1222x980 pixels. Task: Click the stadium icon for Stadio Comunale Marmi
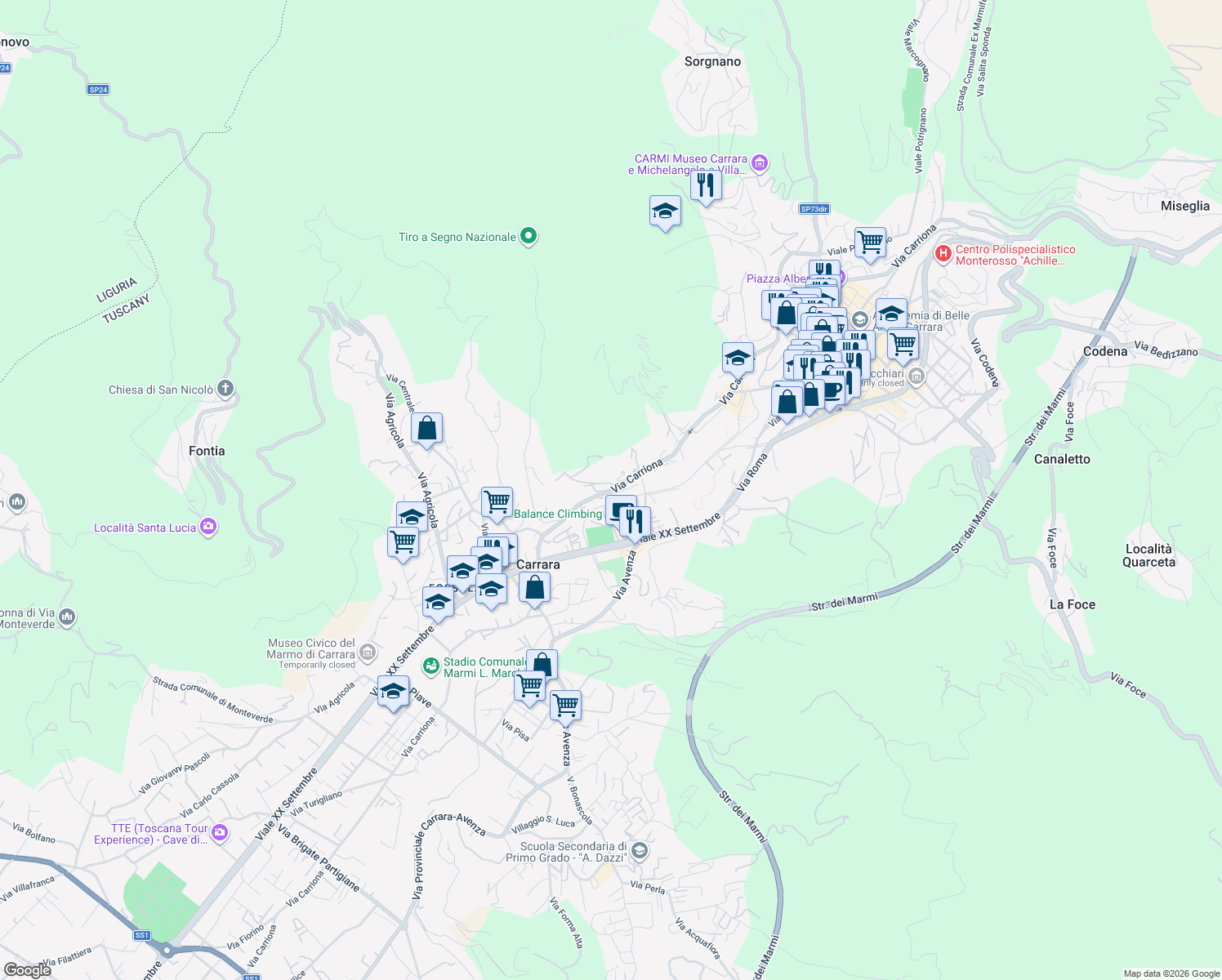(431, 666)
